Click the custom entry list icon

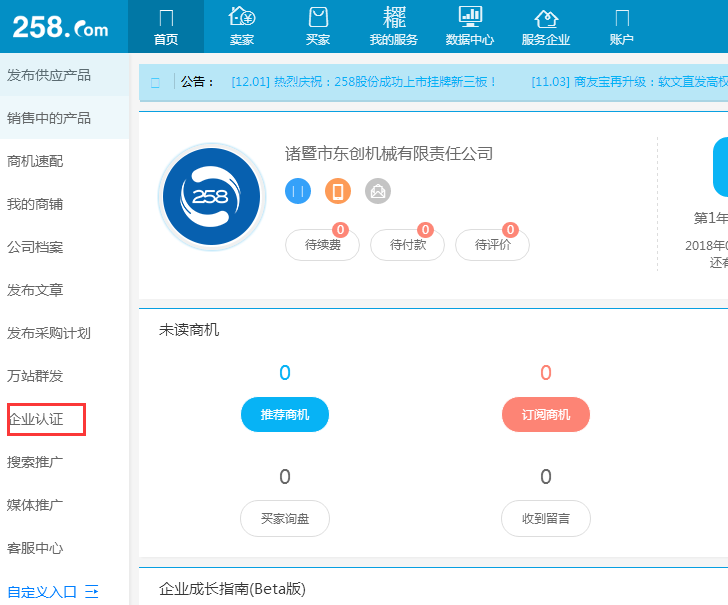91,592
